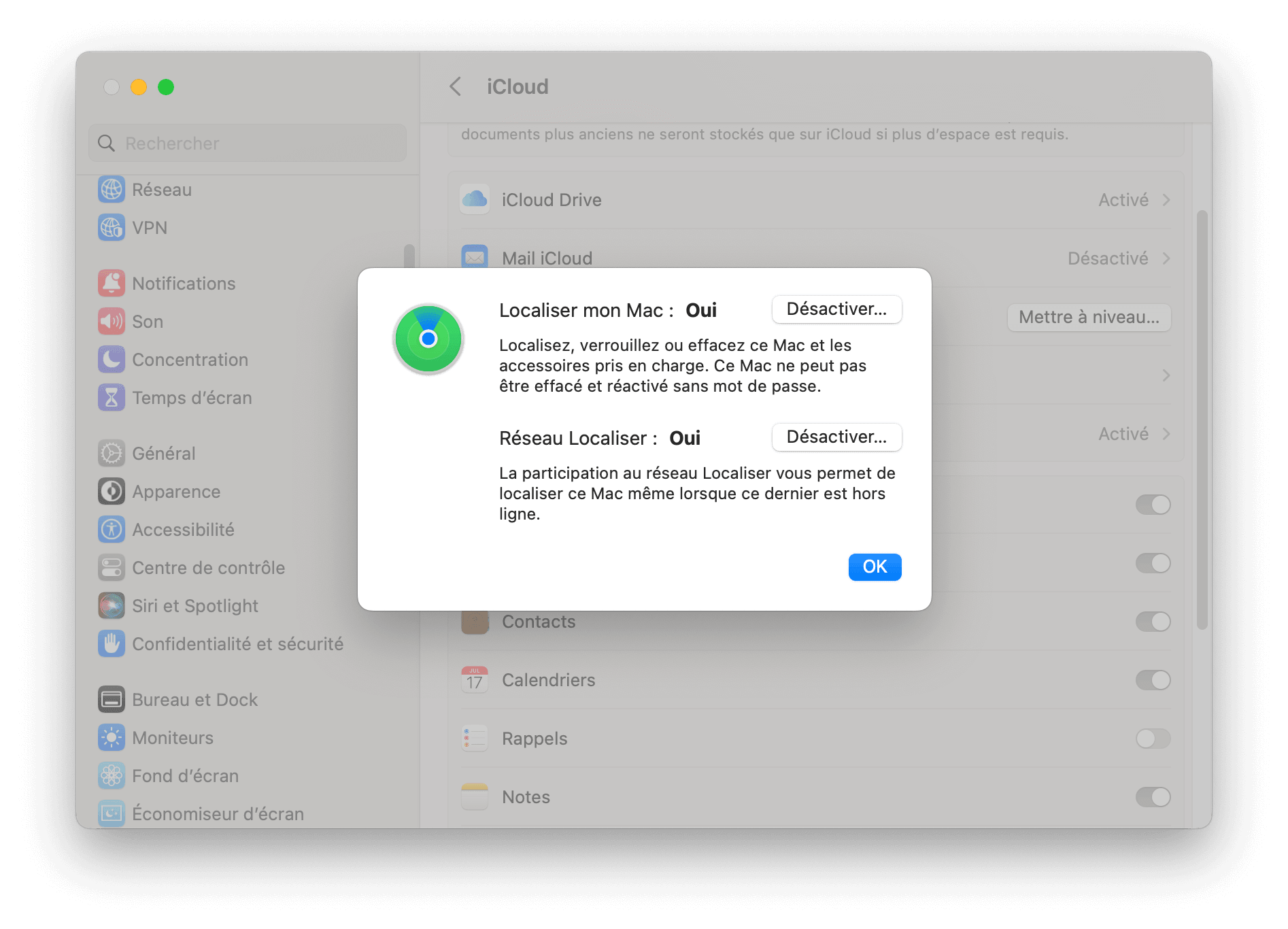Click the Rechercher search field
Viewport: 1288px width, 929px height.
[248, 143]
